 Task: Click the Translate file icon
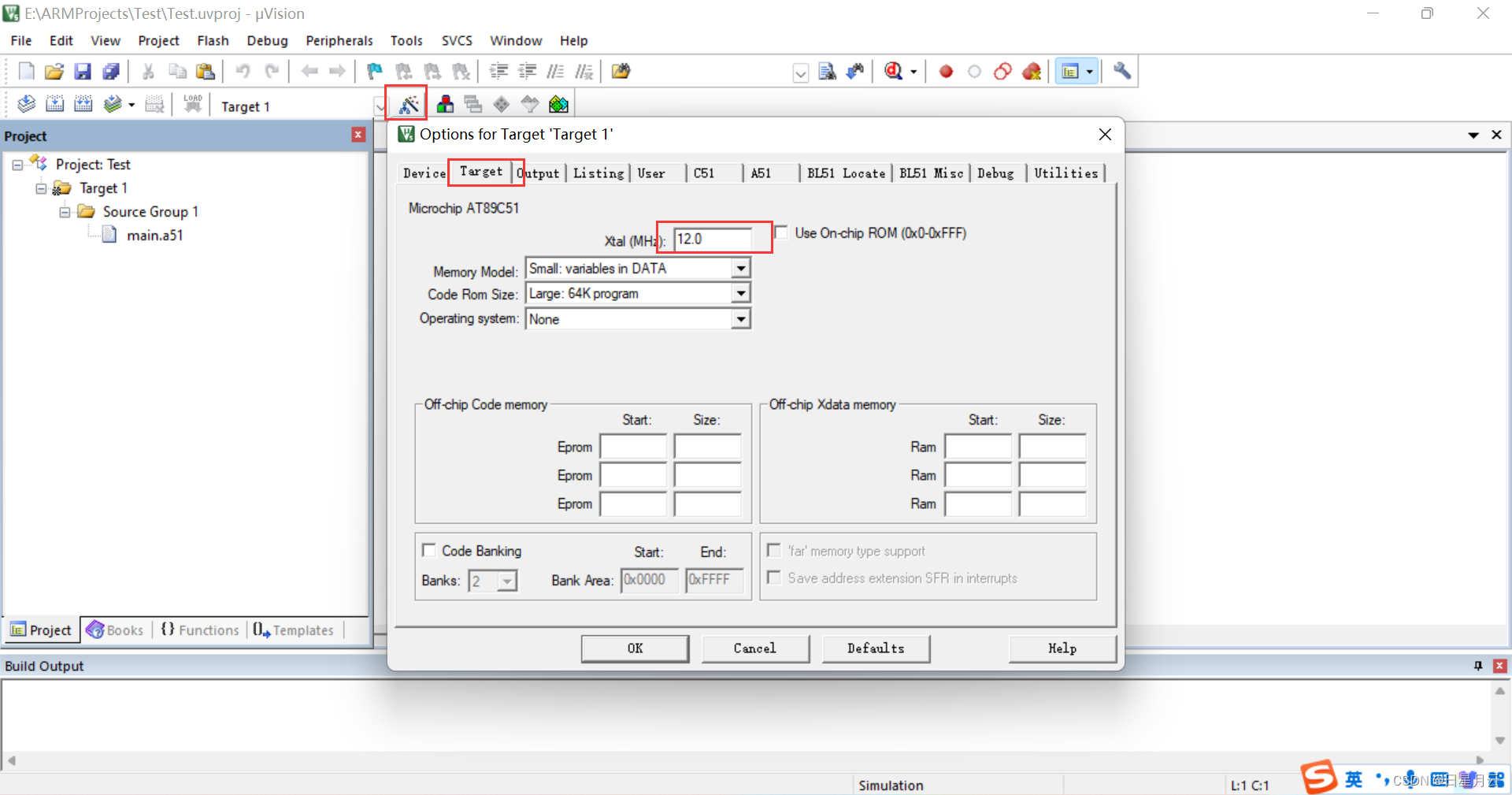click(x=26, y=104)
